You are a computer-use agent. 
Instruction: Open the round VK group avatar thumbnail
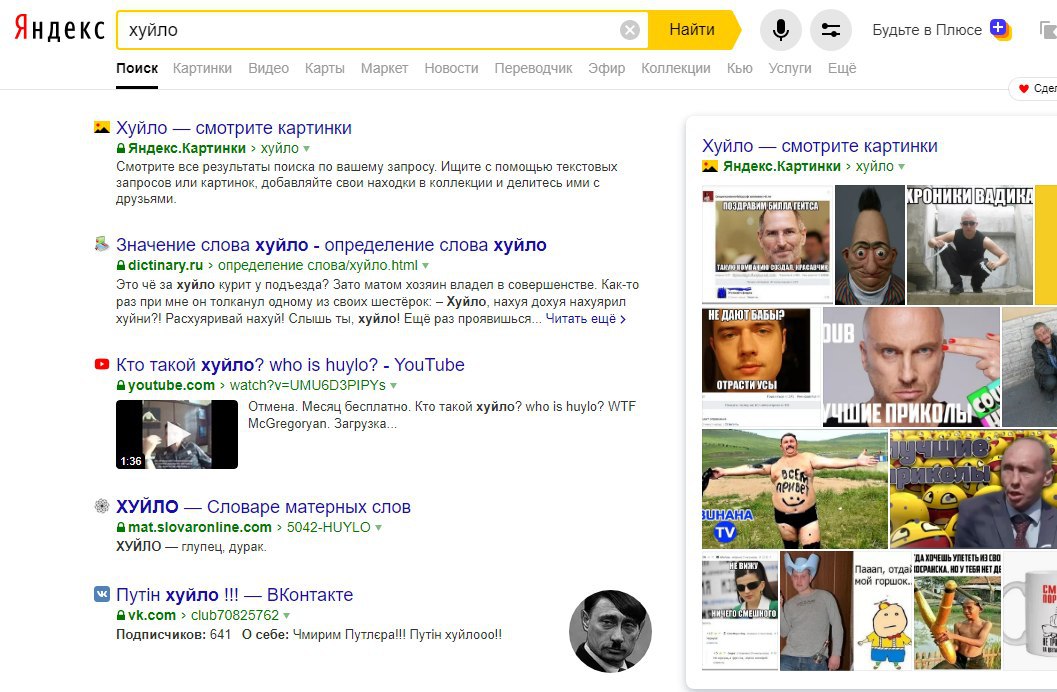610,631
